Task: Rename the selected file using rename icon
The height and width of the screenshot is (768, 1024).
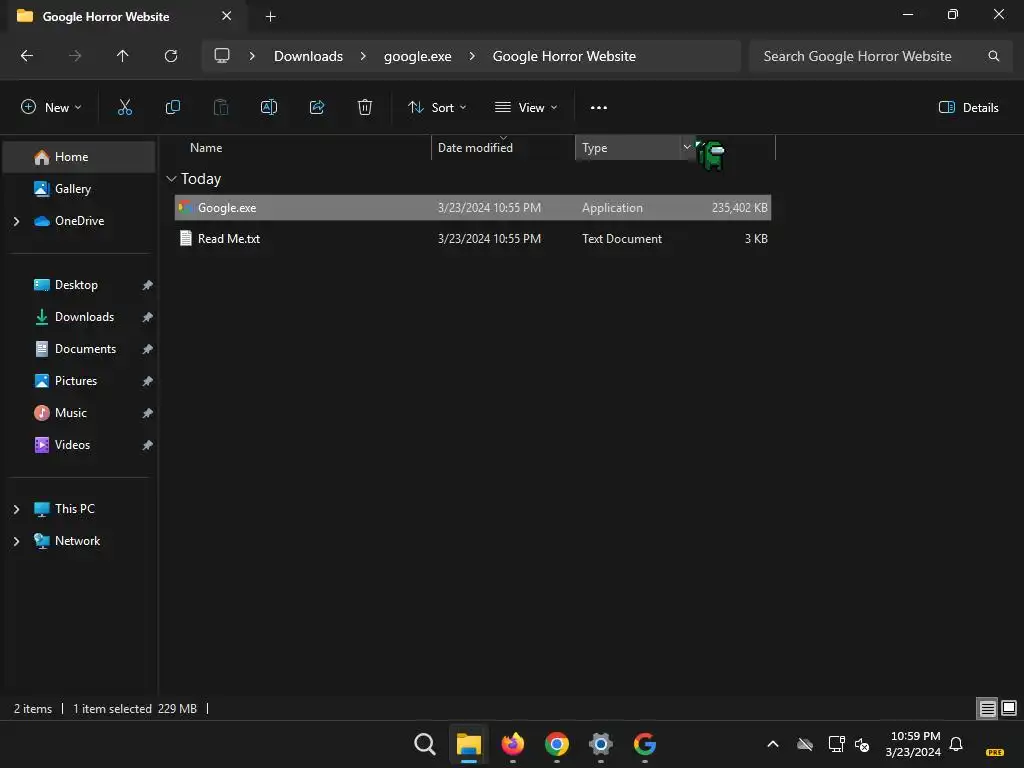Action: click(x=269, y=108)
